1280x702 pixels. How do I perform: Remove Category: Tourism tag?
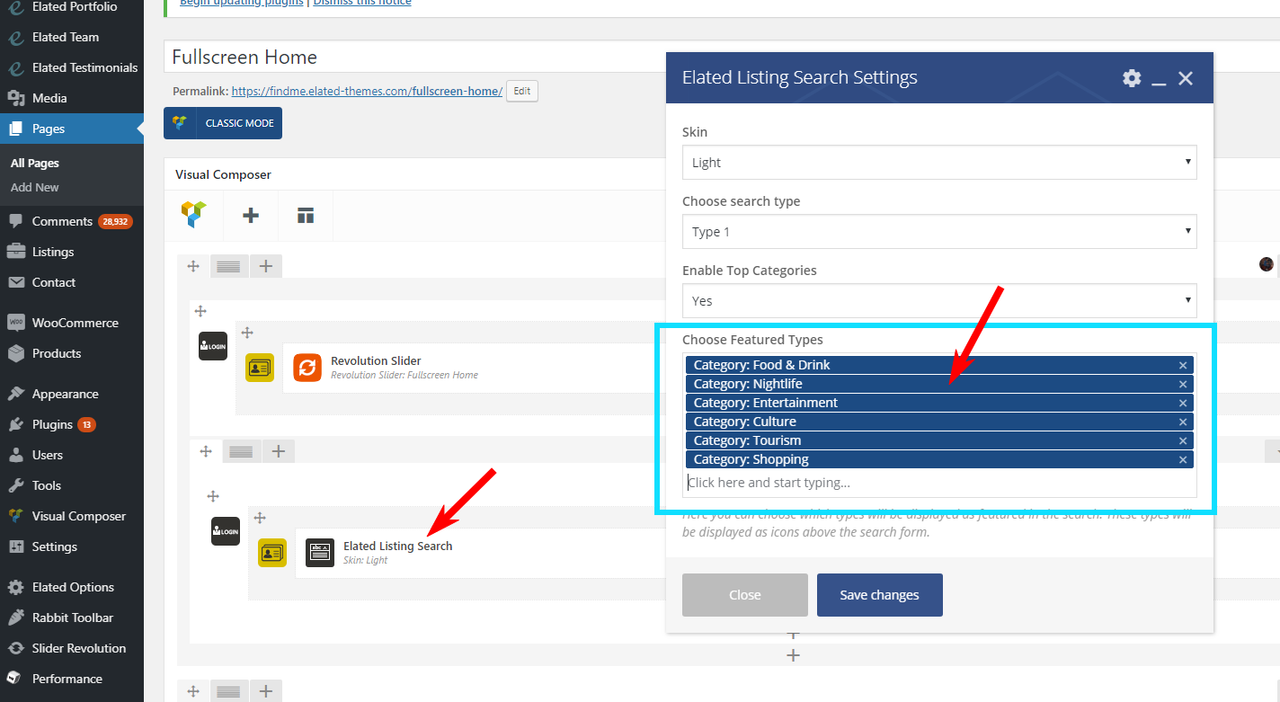tap(1183, 441)
